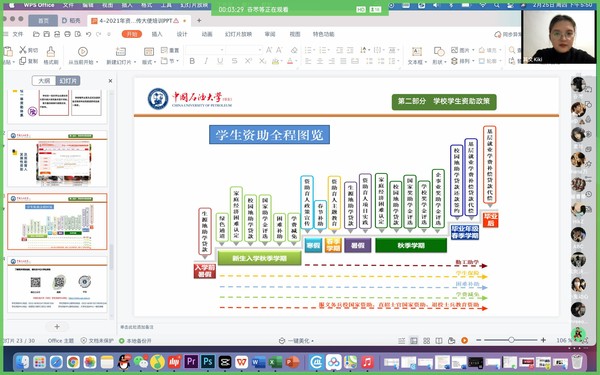Expand the Shapes (形状) dropdown
Viewport: 600px width, 375px height.
(439, 55)
